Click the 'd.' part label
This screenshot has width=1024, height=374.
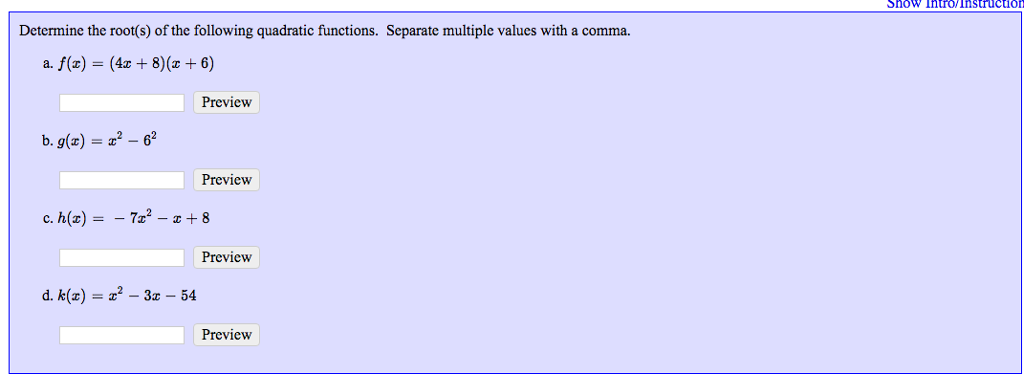click(47, 296)
